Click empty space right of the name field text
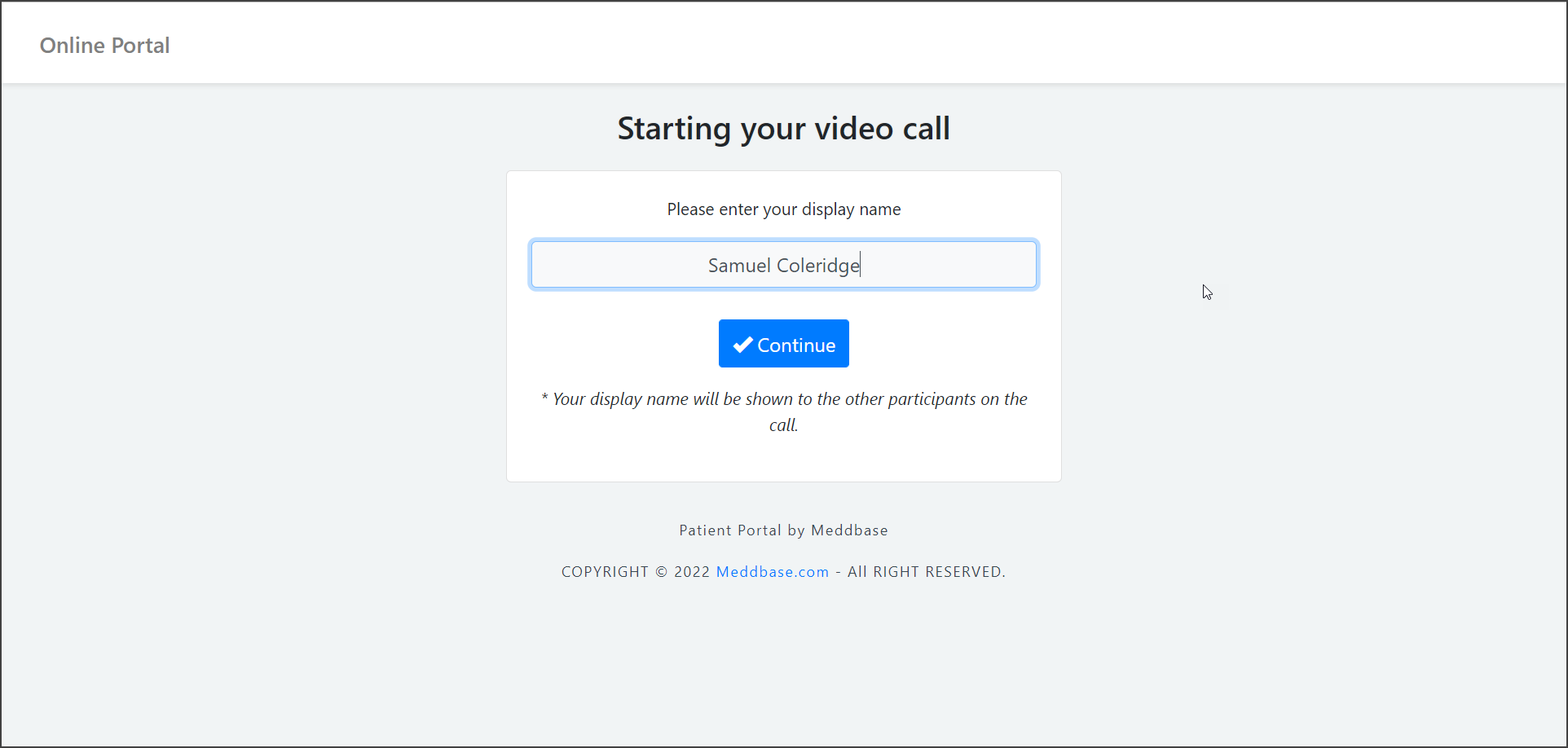This screenshot has width=1568, height=748. pos(949,265)
